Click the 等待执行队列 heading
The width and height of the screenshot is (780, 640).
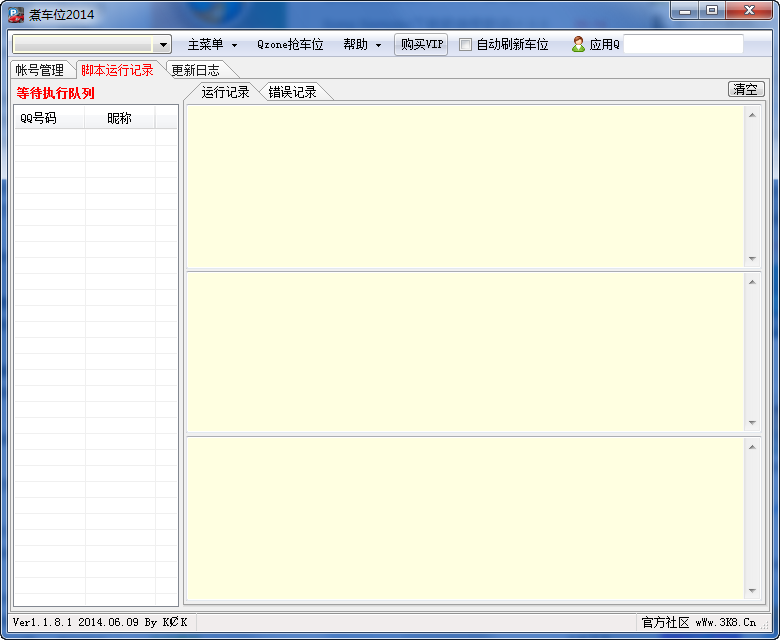(x=55, y=93)
